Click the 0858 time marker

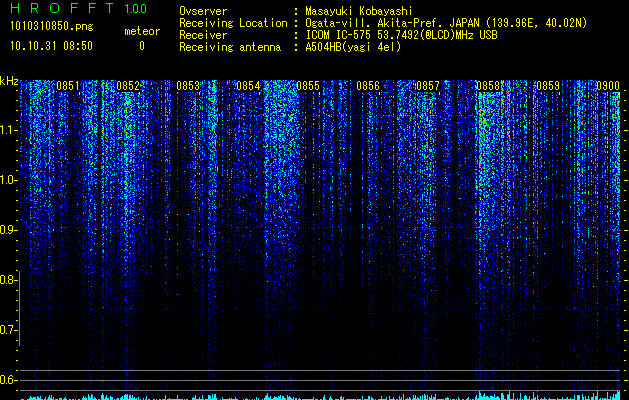[x=488, y=86]
